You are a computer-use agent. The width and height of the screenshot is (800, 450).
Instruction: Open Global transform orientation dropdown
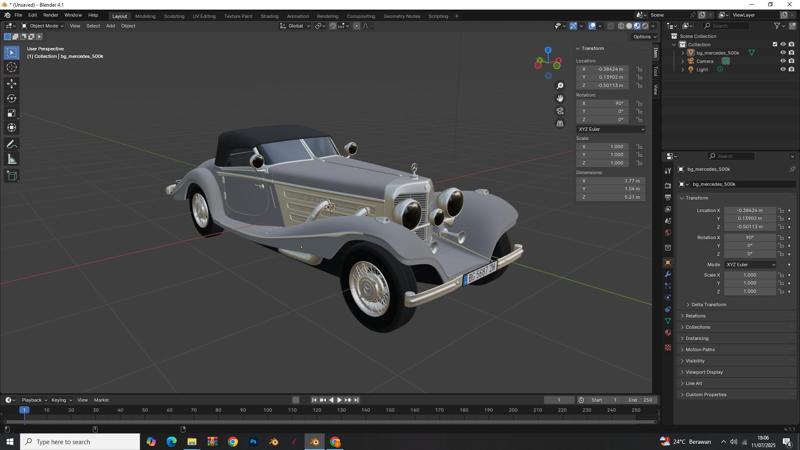click(x=295, y=26)
